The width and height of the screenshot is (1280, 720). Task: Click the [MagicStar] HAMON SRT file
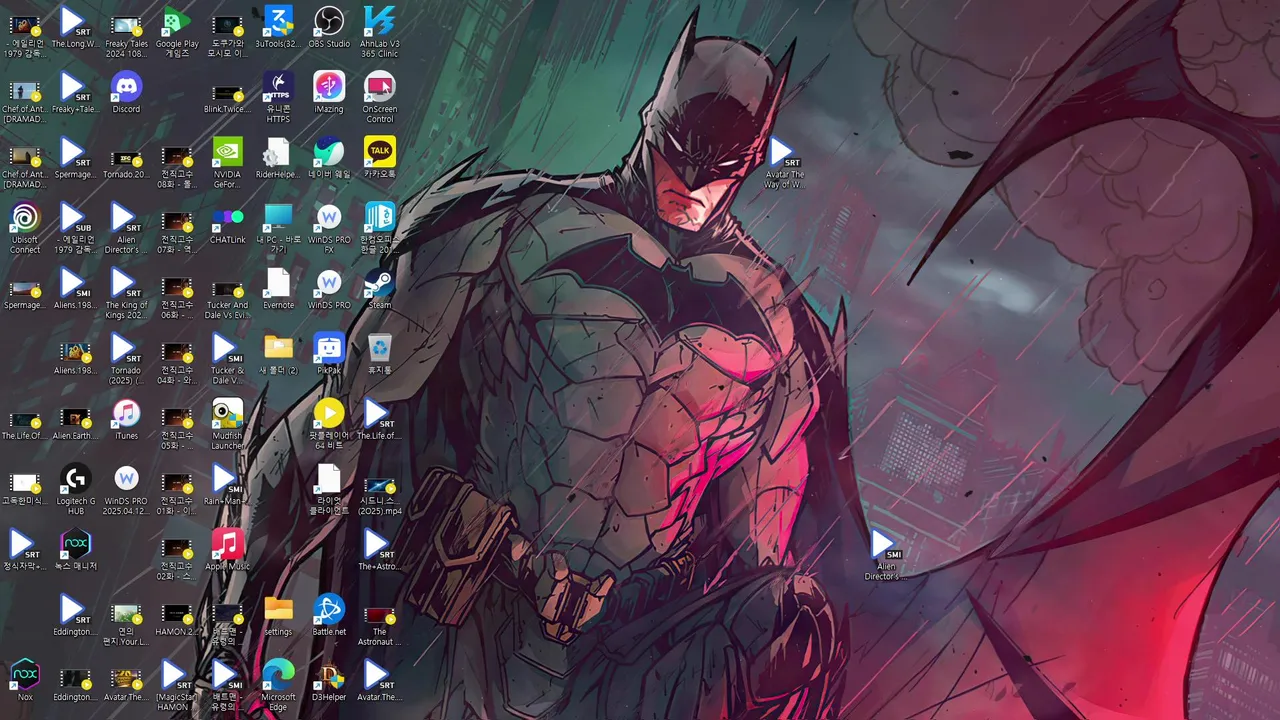point(177,686)
